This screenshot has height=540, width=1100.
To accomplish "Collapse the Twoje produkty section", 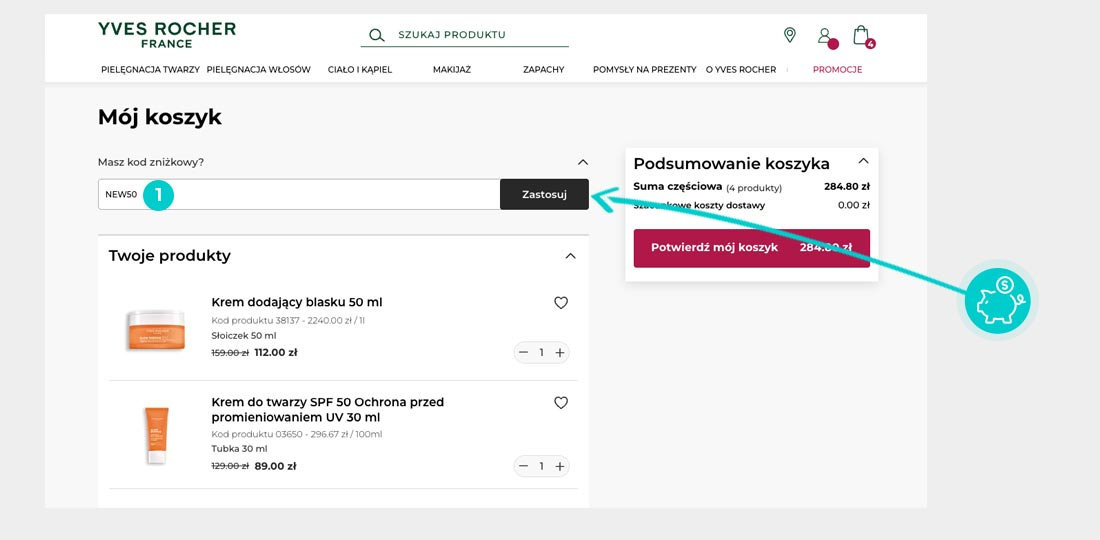I will (570, 256).
